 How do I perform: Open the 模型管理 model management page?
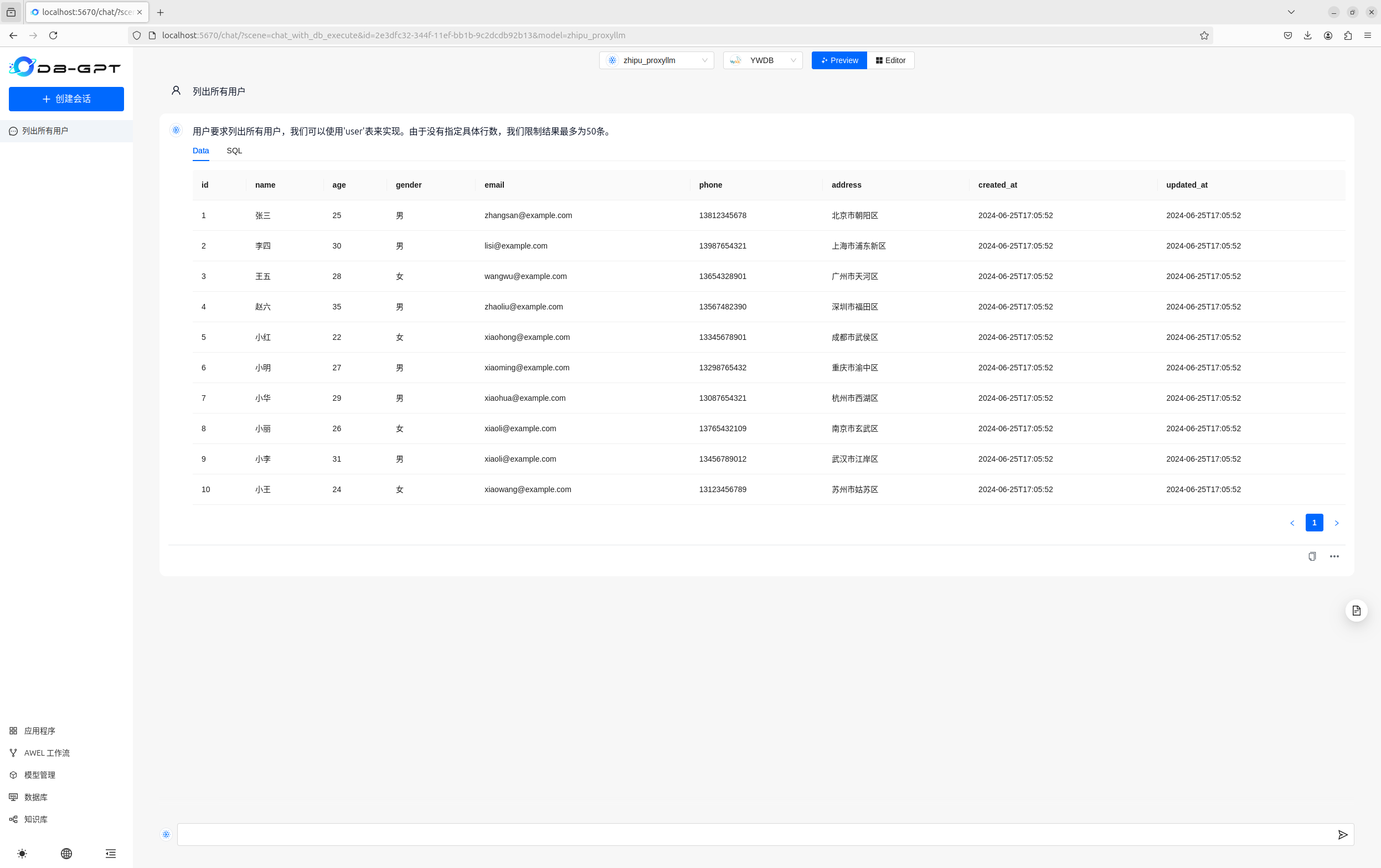click(39, 774)
